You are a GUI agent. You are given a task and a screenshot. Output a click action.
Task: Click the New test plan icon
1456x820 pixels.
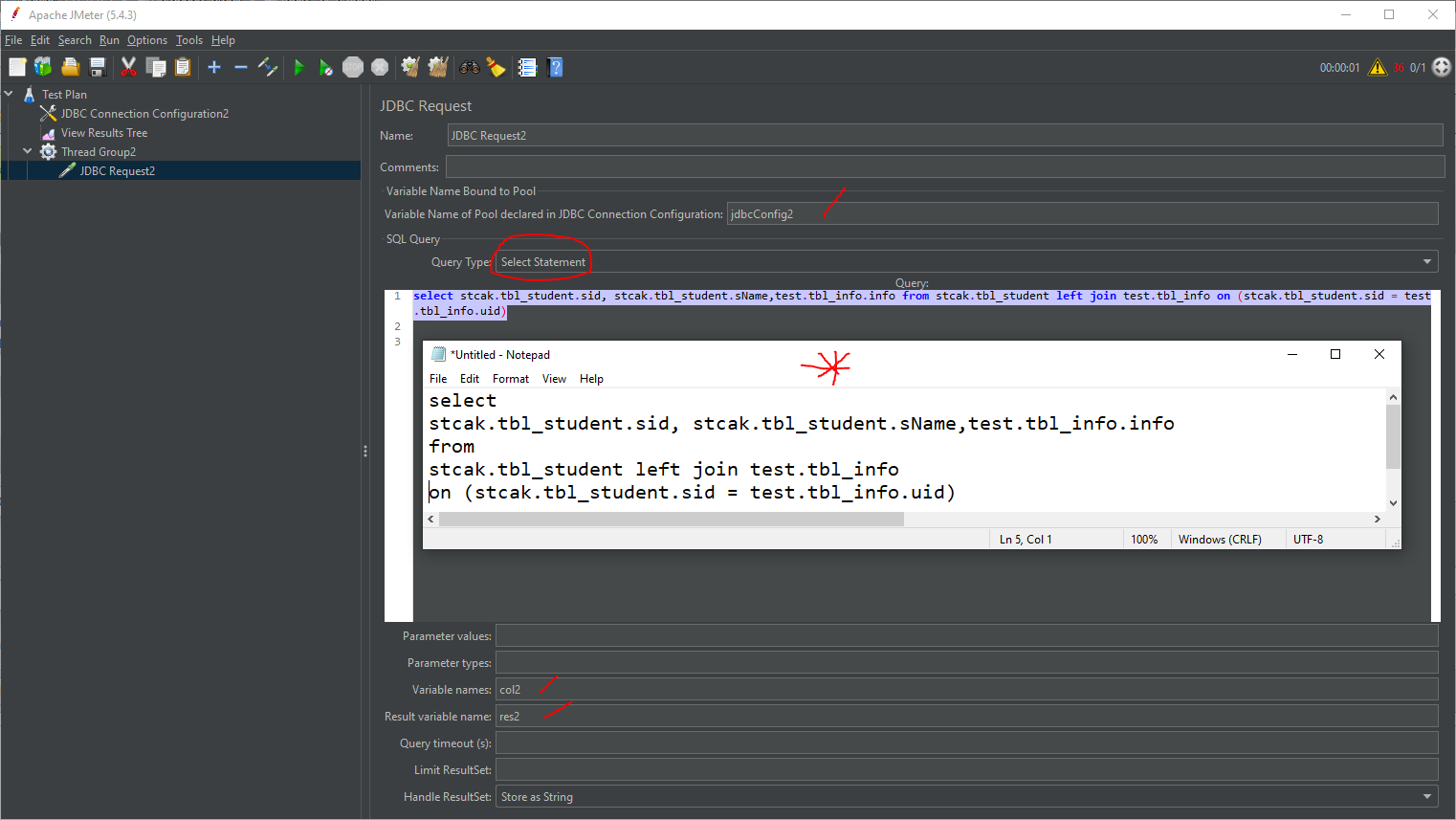click(x=17, y=67)
